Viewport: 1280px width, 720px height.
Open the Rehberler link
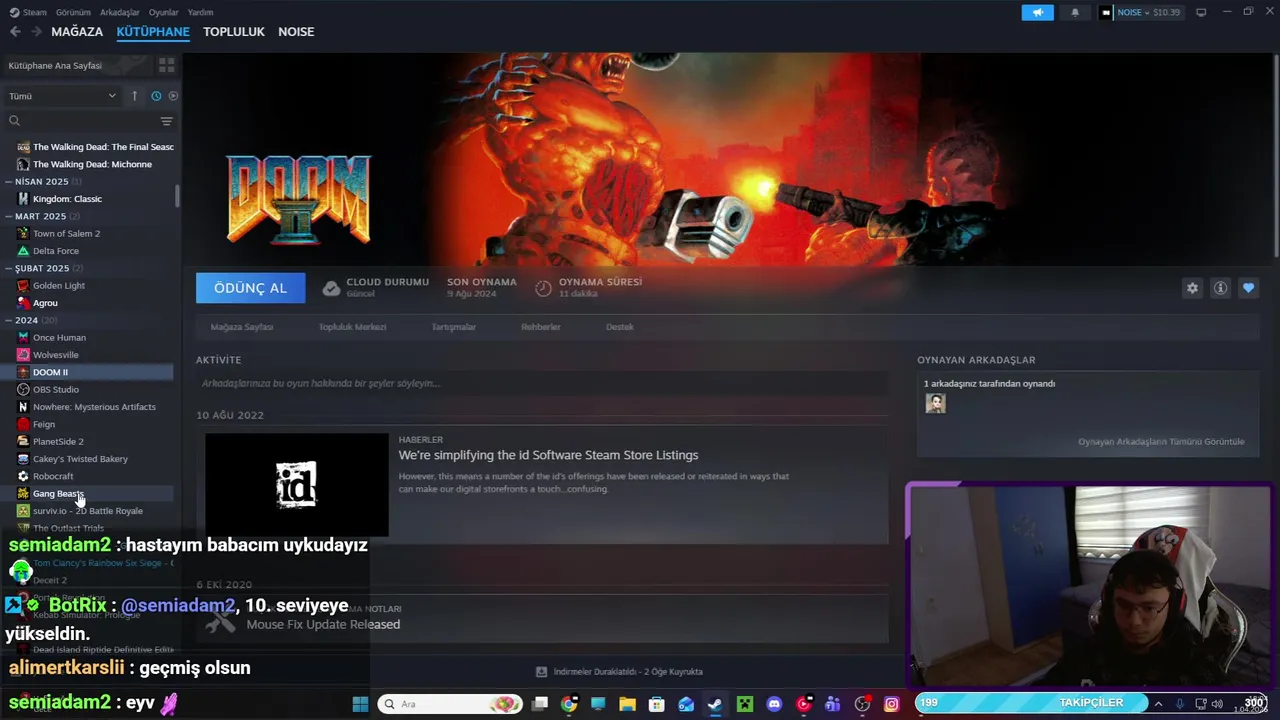coord(541,327)
